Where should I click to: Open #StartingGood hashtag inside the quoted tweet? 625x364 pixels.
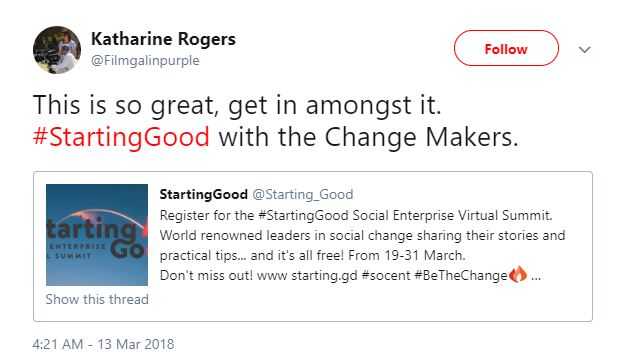(303, 215)
